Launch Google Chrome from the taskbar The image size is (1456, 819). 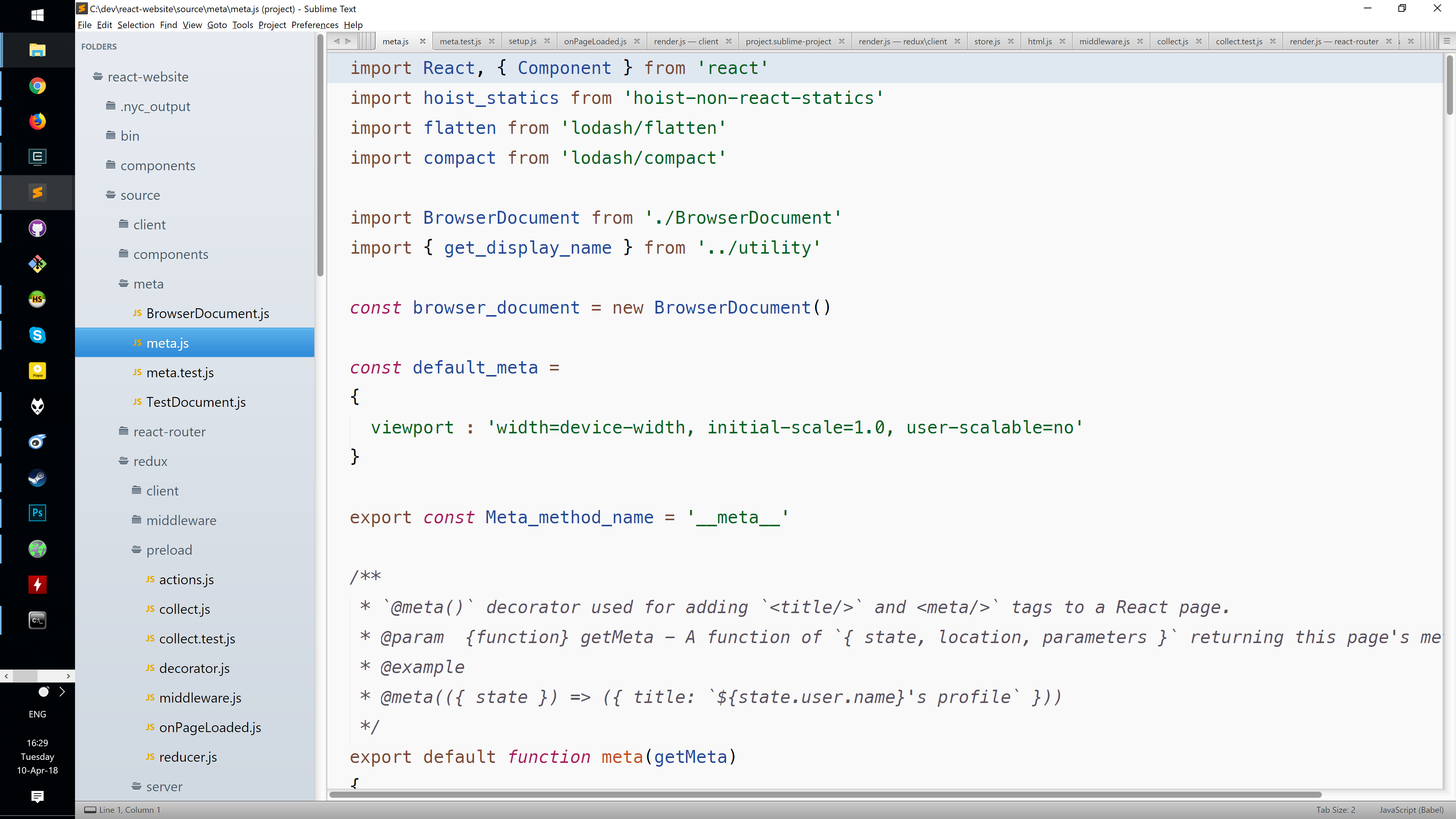tap(37, 86)
